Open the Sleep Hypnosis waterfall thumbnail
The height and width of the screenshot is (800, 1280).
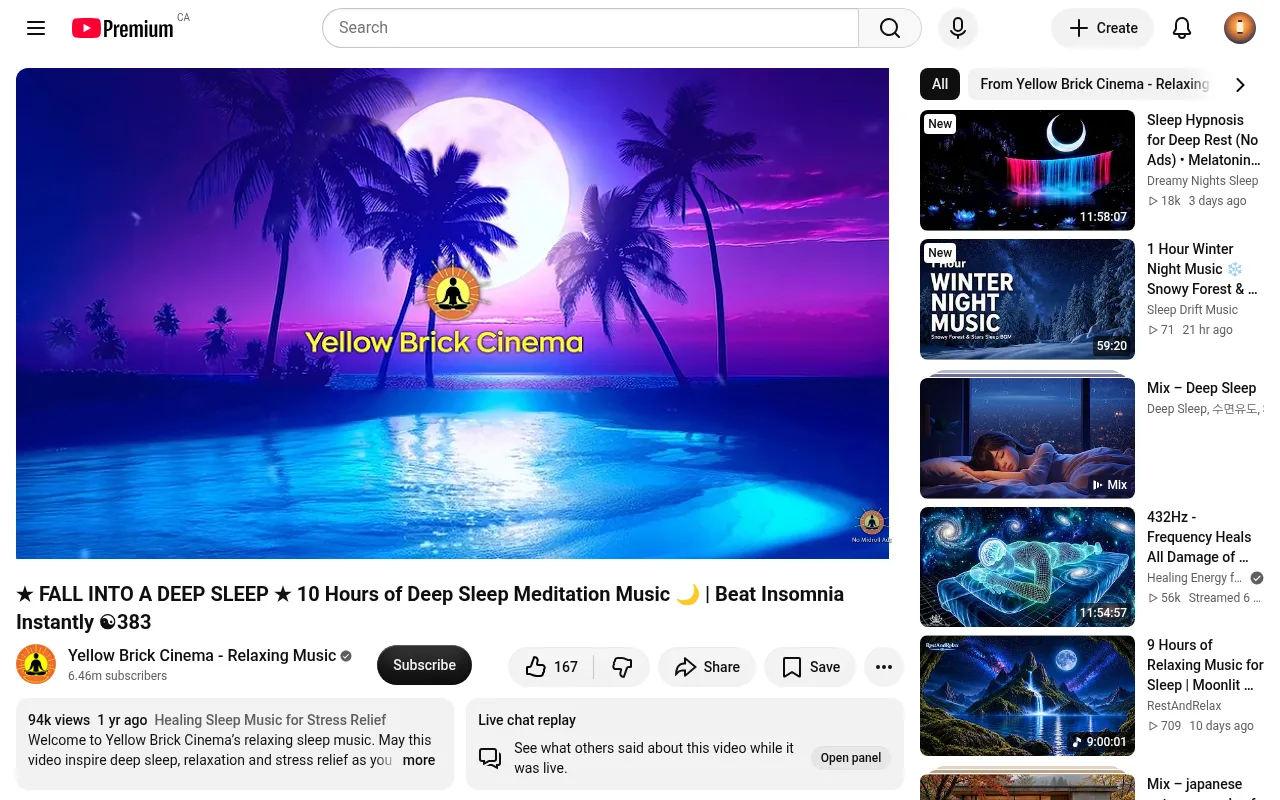pyautogui.click(x=1027, y=170)
